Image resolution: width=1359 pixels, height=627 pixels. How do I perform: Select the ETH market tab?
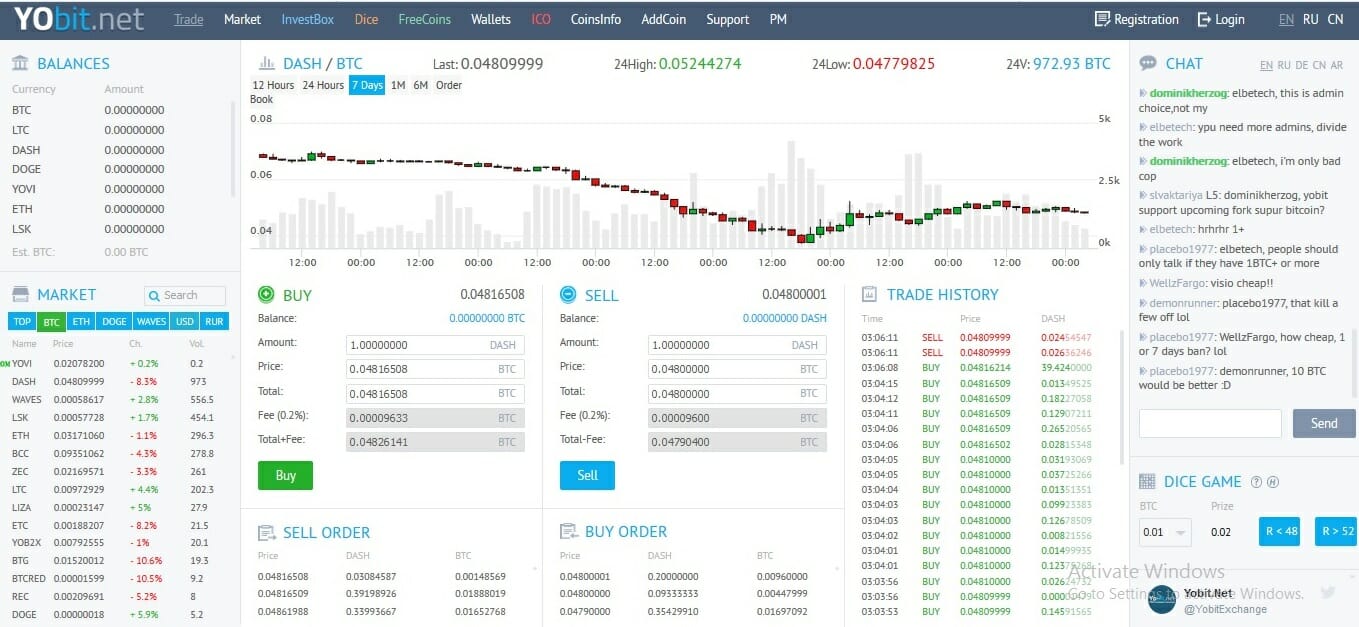(81, 321)
